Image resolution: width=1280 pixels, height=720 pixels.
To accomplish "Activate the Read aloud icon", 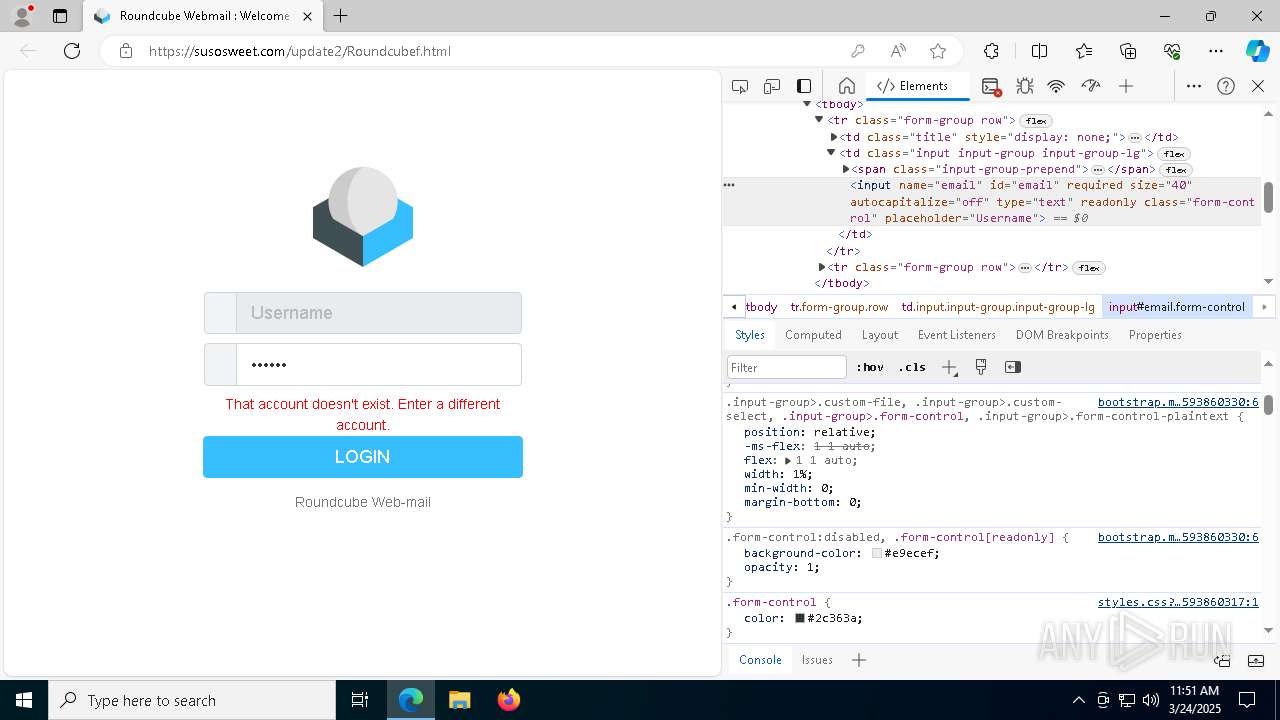I will pos(898,51).
